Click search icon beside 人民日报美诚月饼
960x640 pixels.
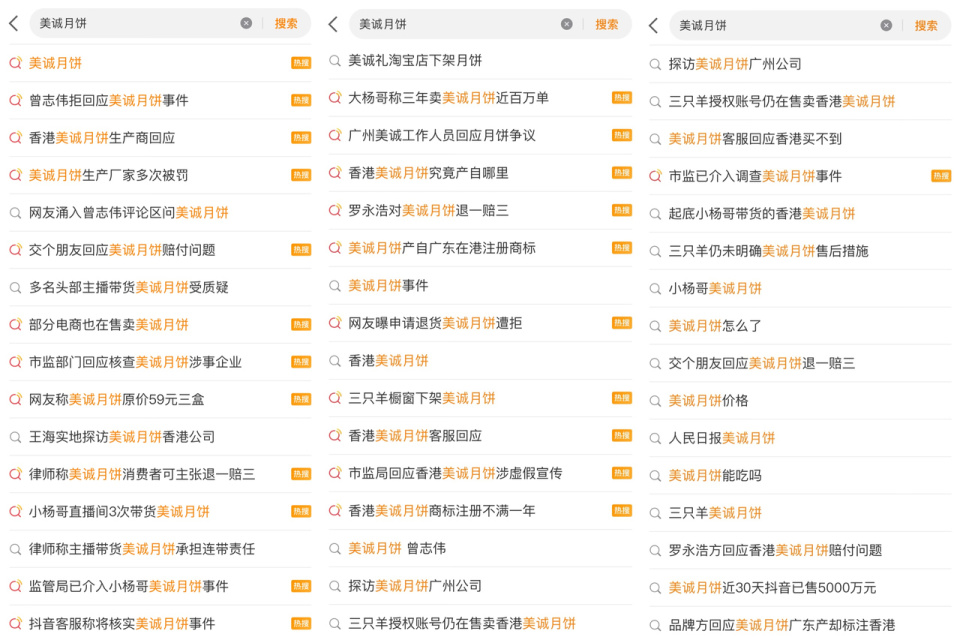[655, 438]
